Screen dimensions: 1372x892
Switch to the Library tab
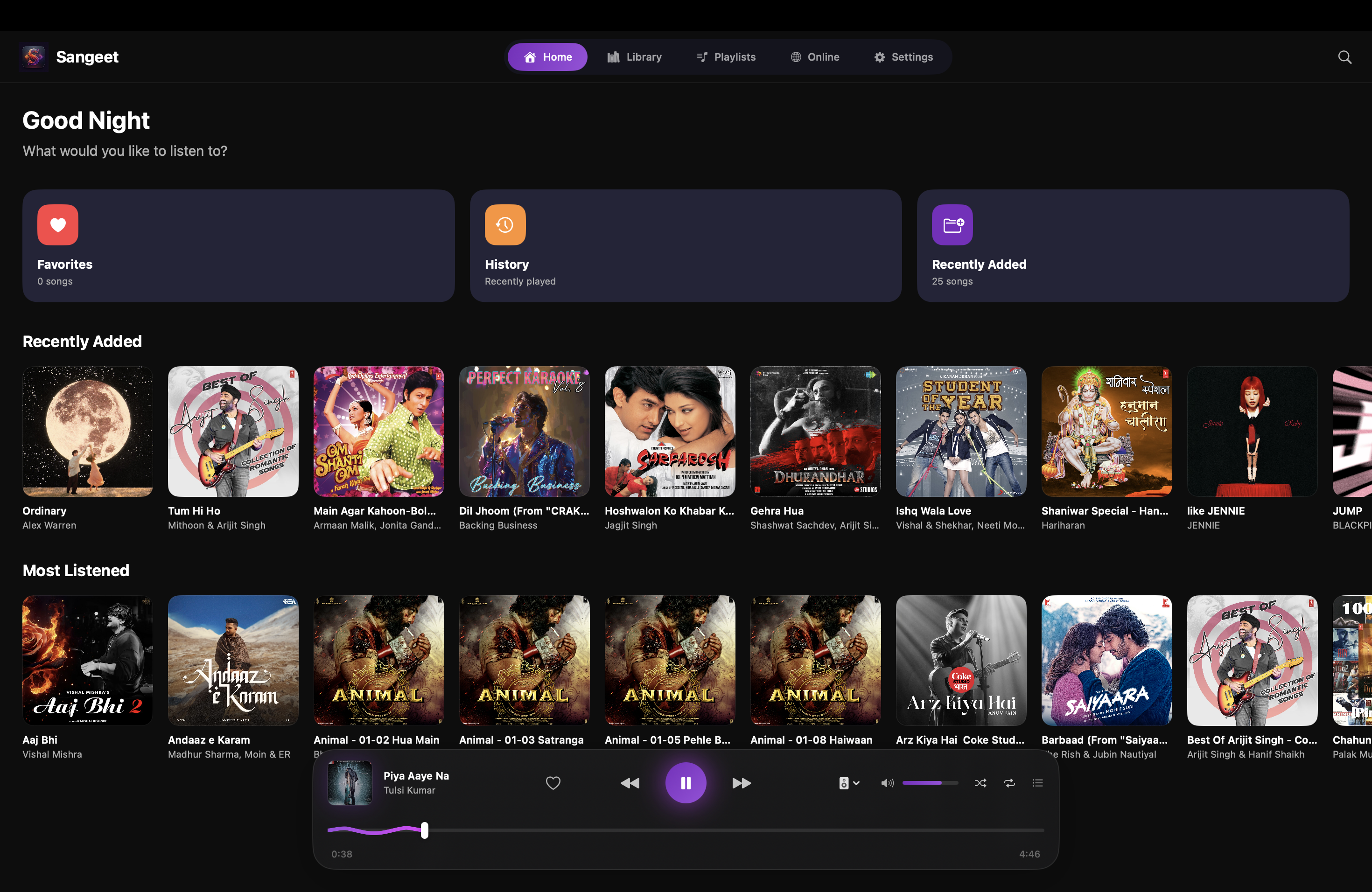click(634, 57)
